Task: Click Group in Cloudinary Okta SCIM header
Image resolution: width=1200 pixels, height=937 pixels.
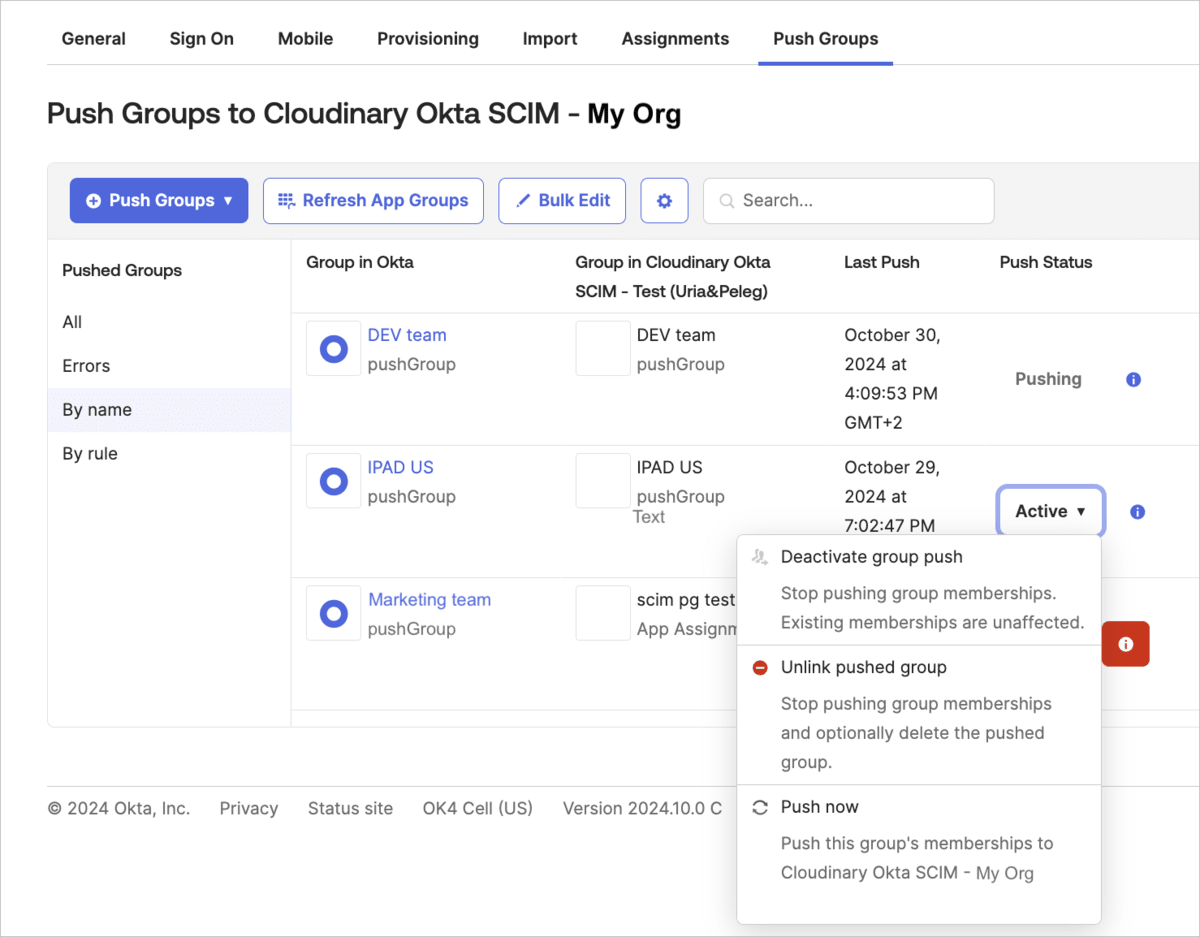Action: pyautogui.click(x=673, y=277)
